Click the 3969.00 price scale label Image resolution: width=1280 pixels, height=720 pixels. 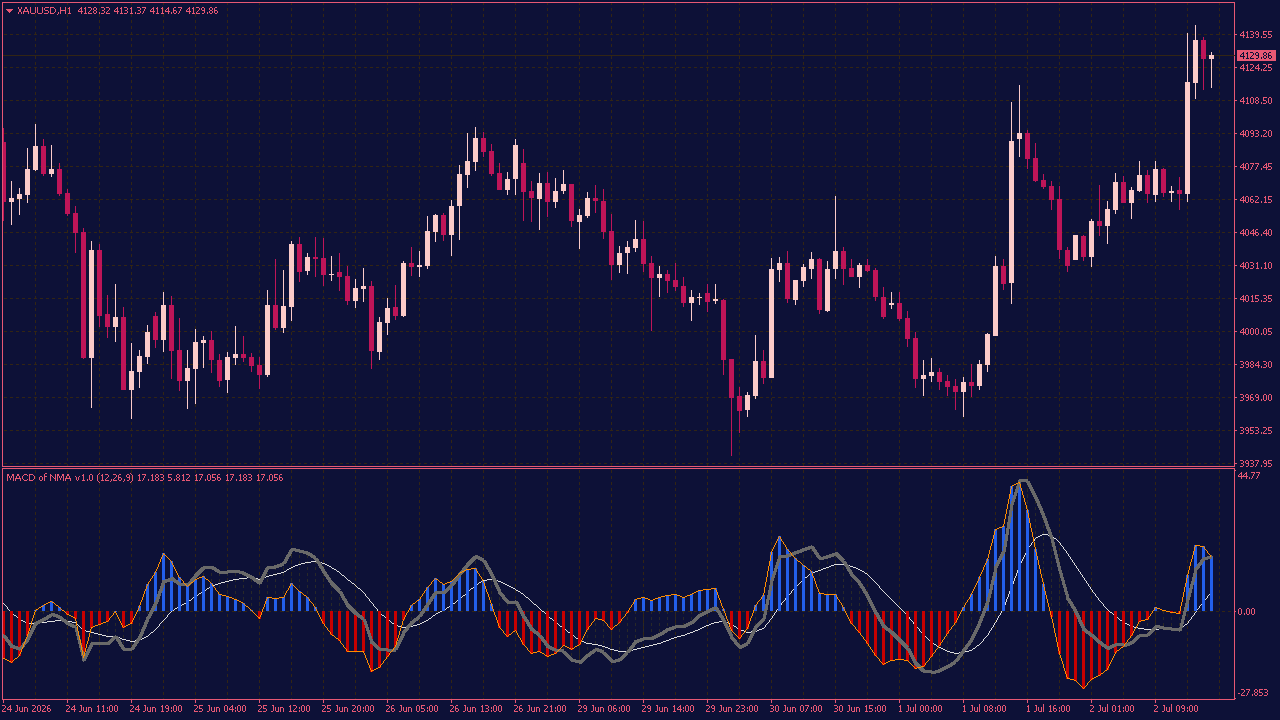coord(1255,398)
